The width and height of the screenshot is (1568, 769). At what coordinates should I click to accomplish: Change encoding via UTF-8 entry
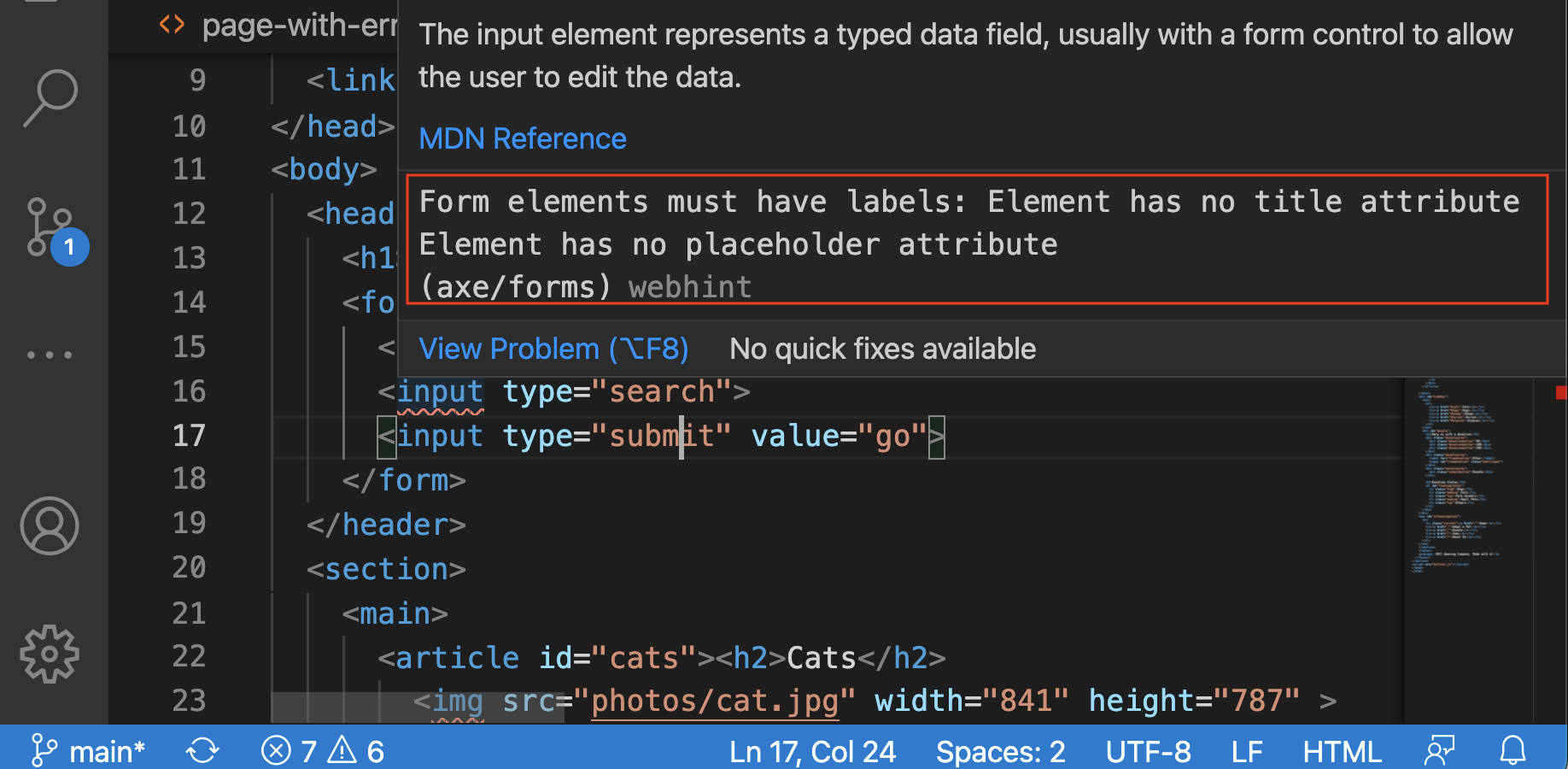(x=1148, y=751)
